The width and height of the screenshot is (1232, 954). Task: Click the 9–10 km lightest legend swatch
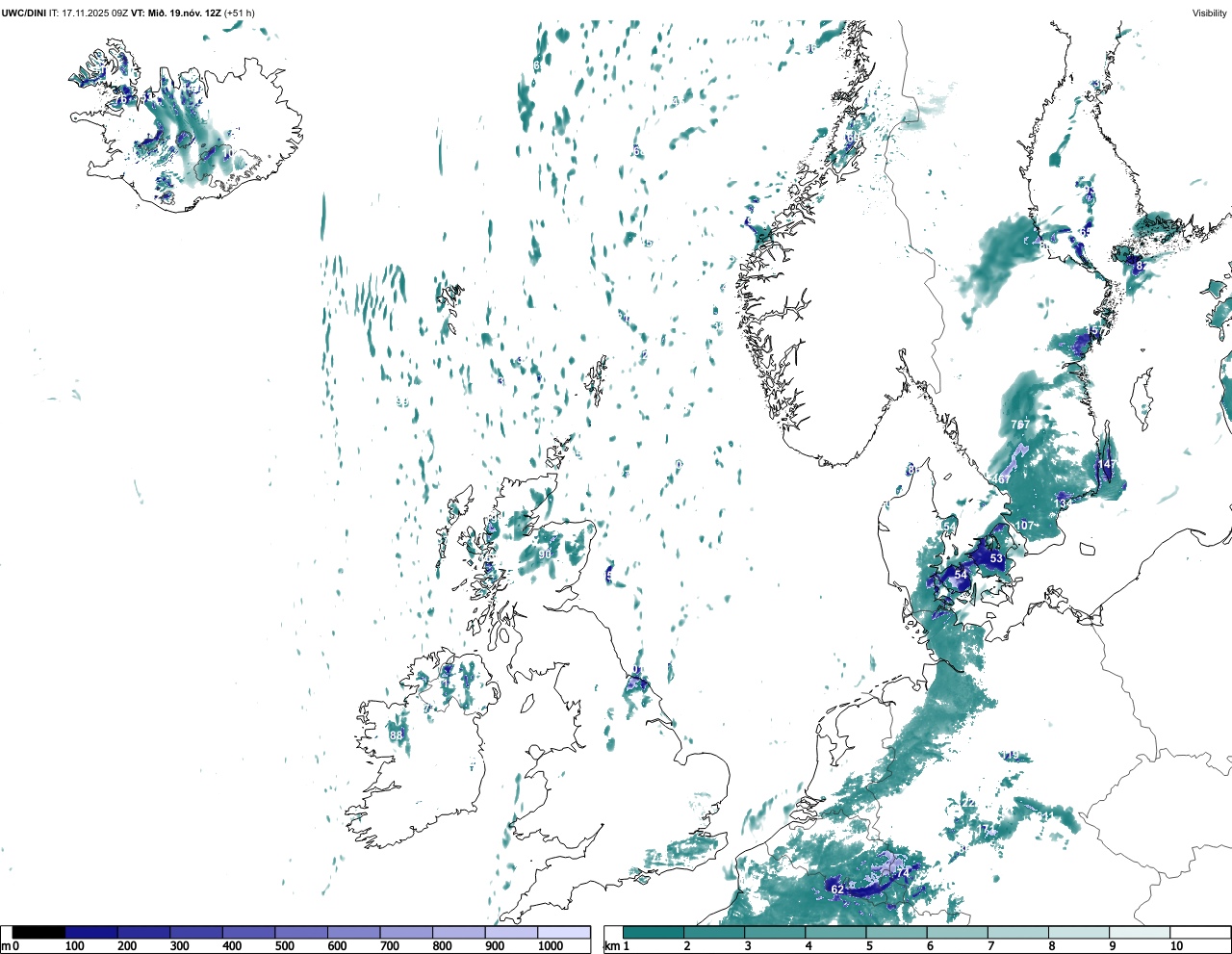pyautogui.click(x=1139, y=932)
